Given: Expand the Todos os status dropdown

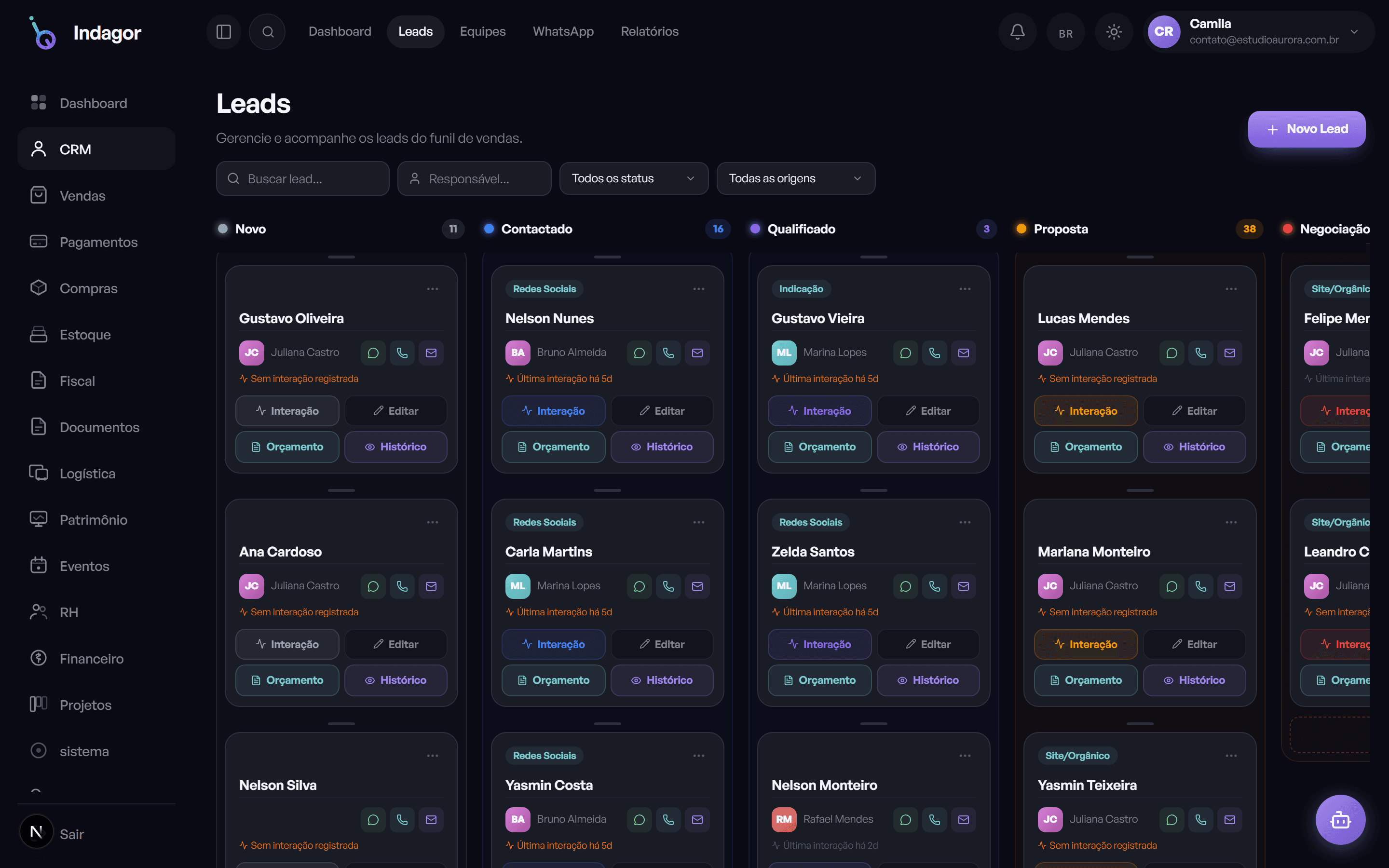Looking at the screenshot, I should tap(634, 178).
